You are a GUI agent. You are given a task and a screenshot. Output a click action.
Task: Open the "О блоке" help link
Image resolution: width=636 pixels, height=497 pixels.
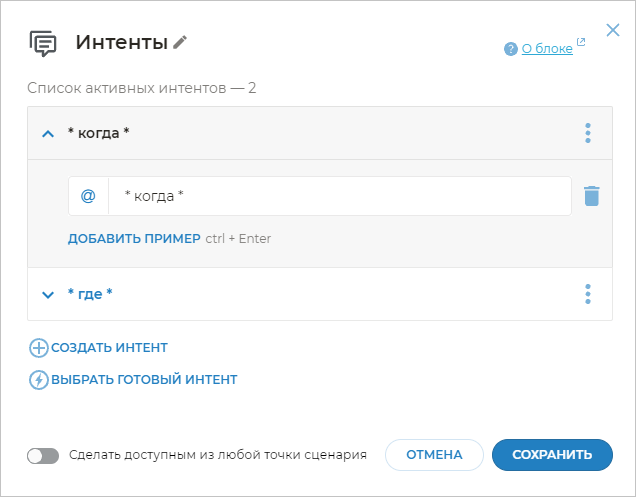pyautogui.click(x=547, y=48)
